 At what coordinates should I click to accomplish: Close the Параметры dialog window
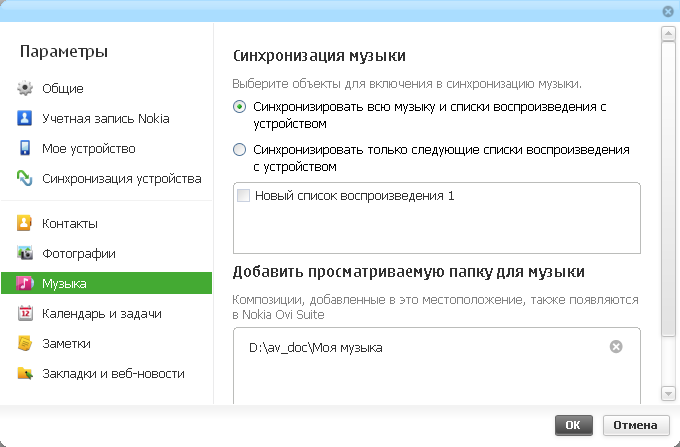(668, 11)
